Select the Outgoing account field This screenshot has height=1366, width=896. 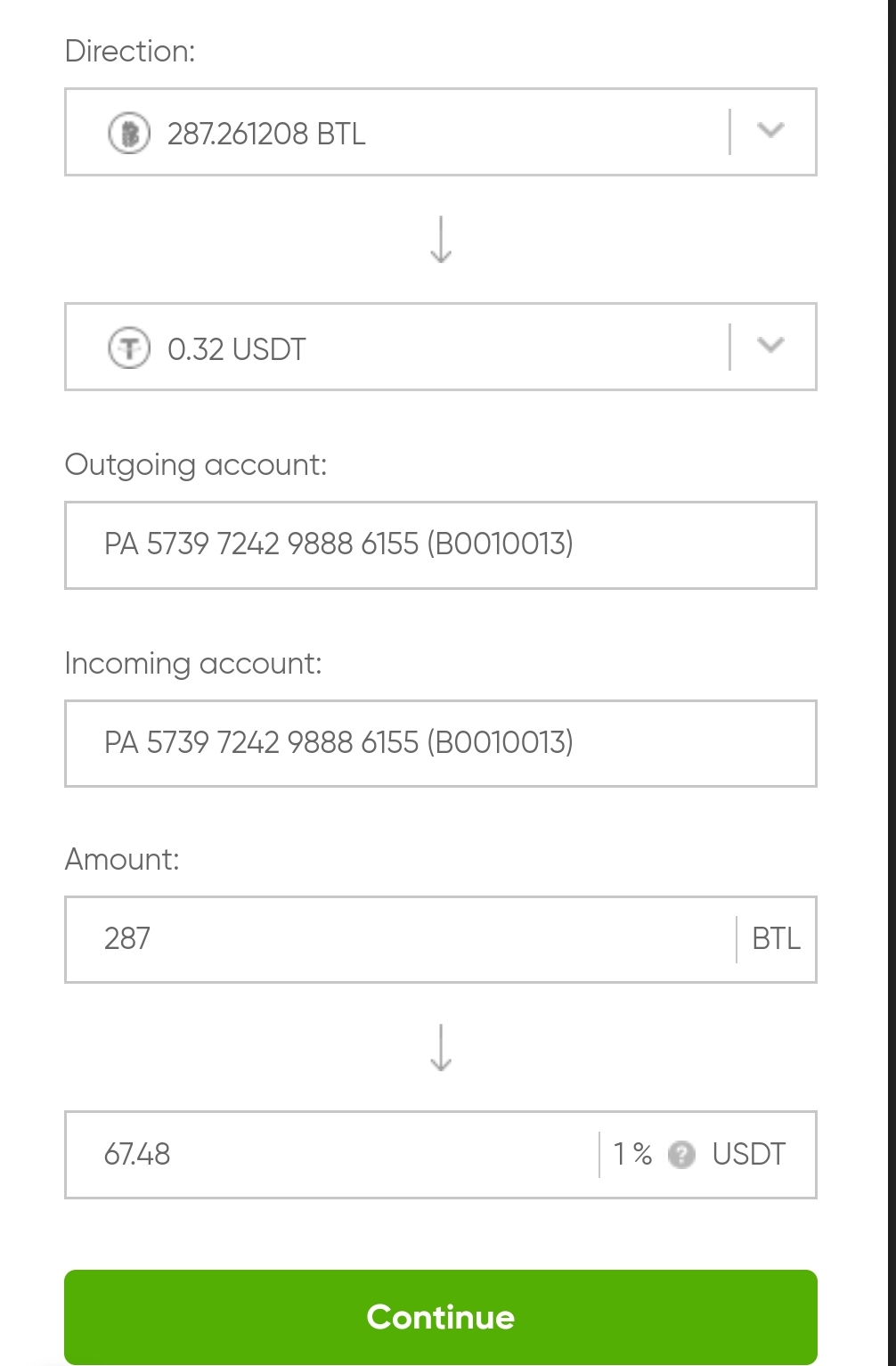click(440, 544)
